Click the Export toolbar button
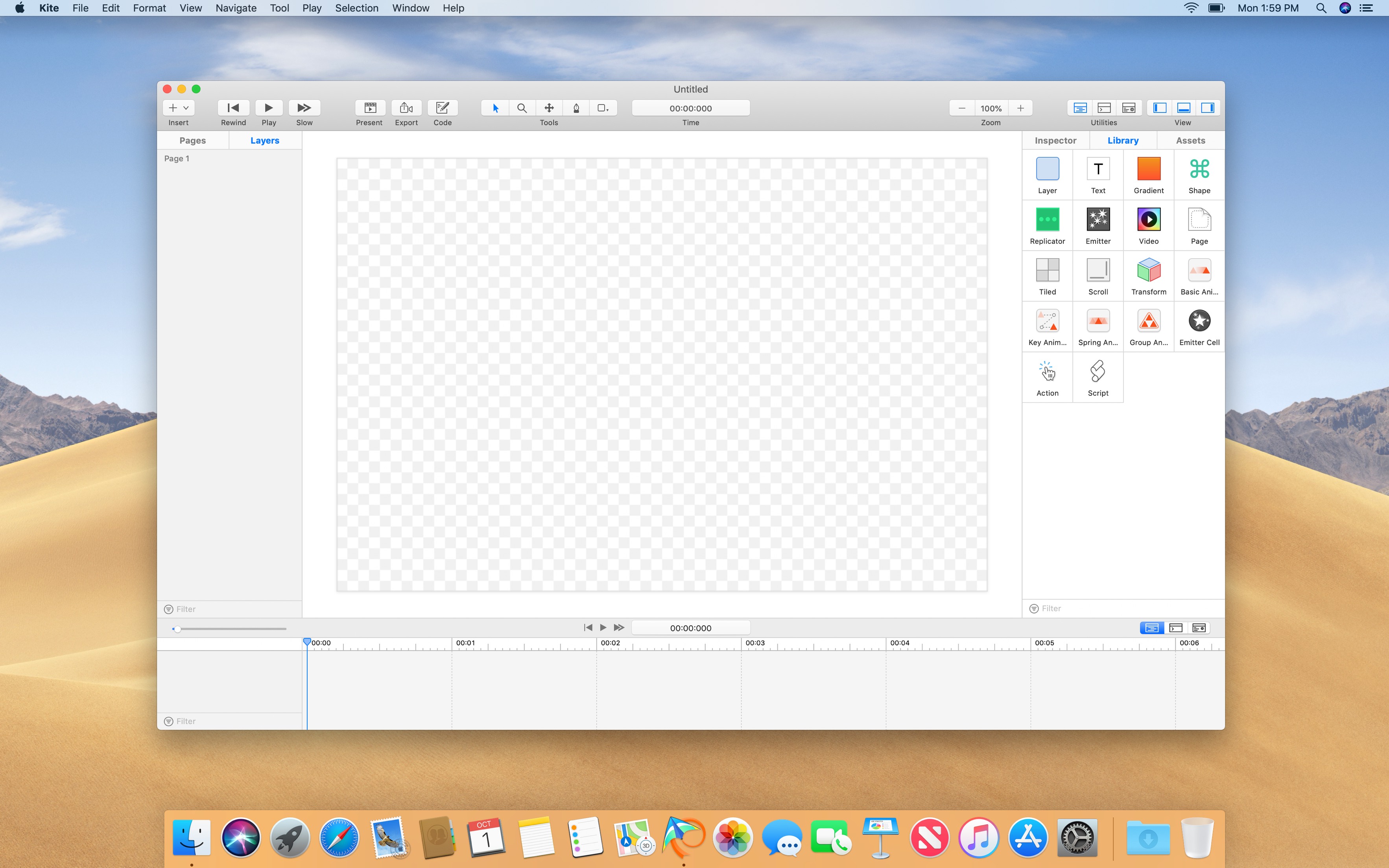1389x868 pixels. tap(406, 108)
